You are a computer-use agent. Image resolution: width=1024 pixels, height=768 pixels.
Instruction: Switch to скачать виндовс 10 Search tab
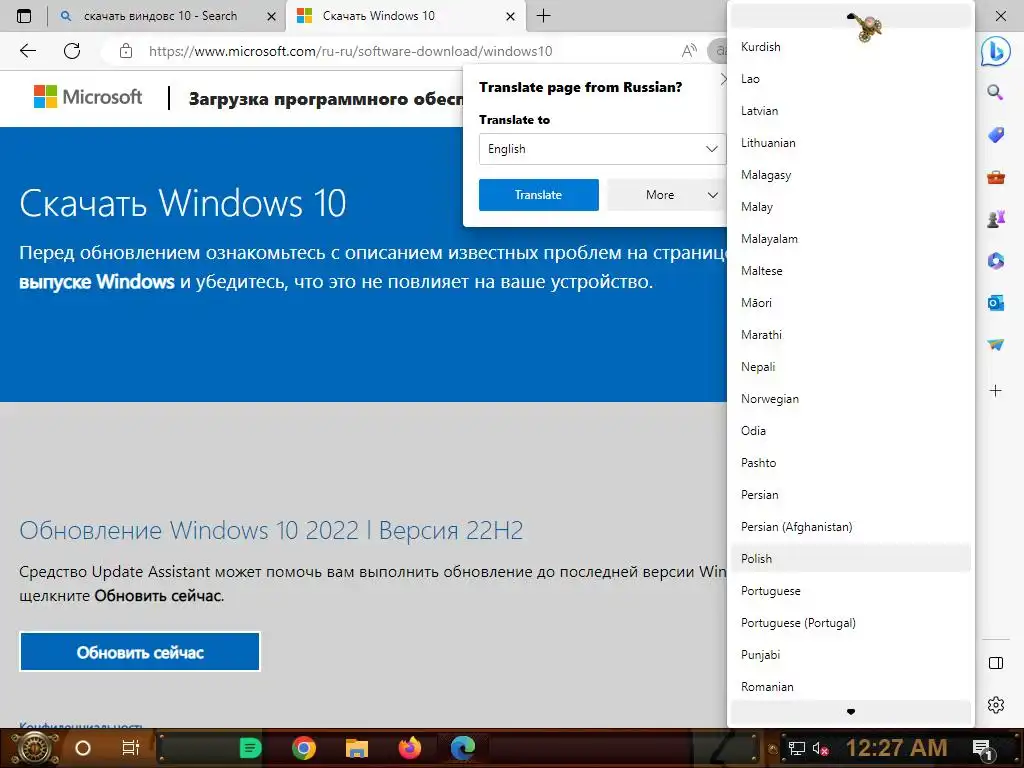click(160, 16)
